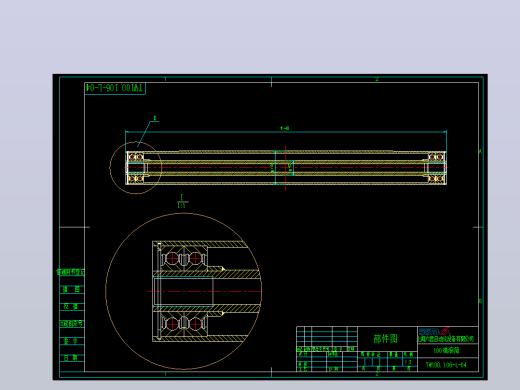Click the detail view label 'I 1:1'
This screenshot has width=520, height=390.
tap(182, 202)
